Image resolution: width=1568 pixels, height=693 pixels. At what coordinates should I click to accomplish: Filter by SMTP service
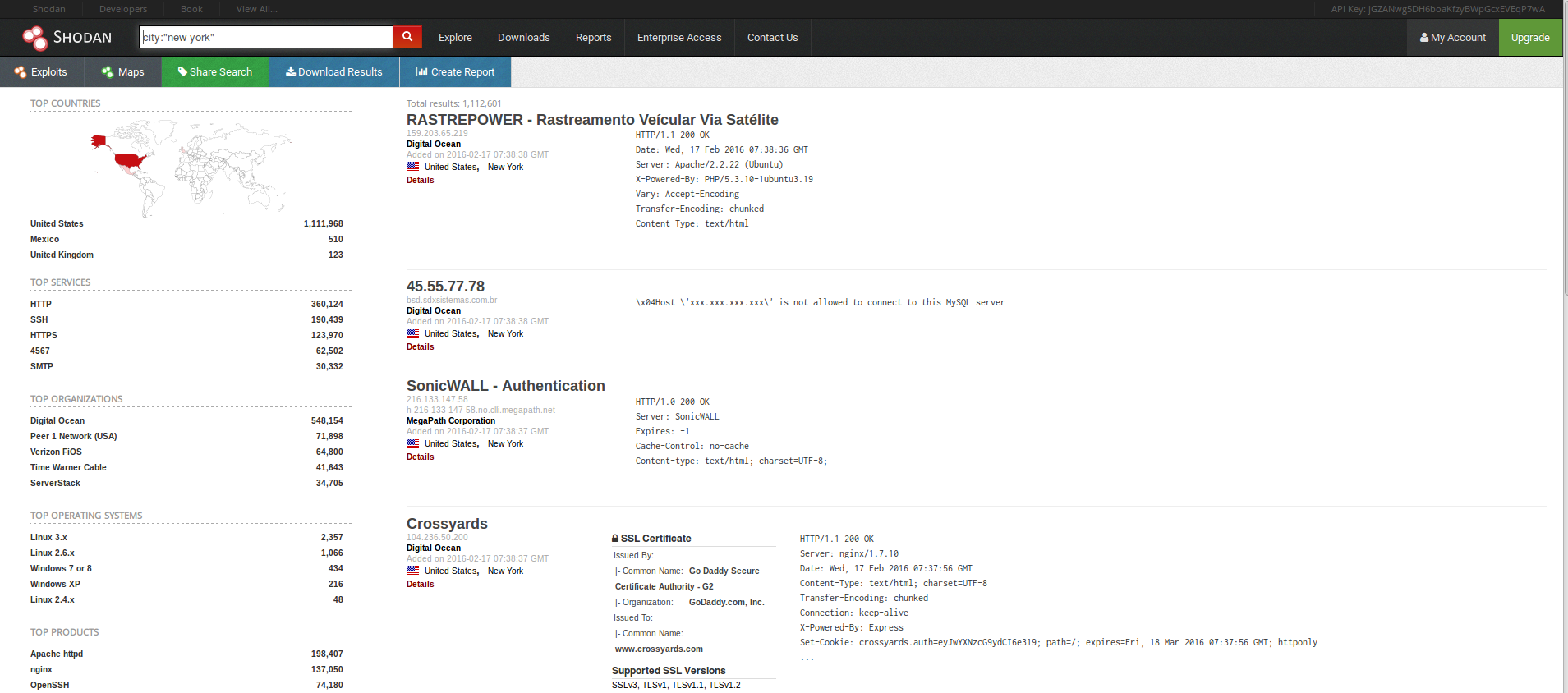tap(42, 366)
